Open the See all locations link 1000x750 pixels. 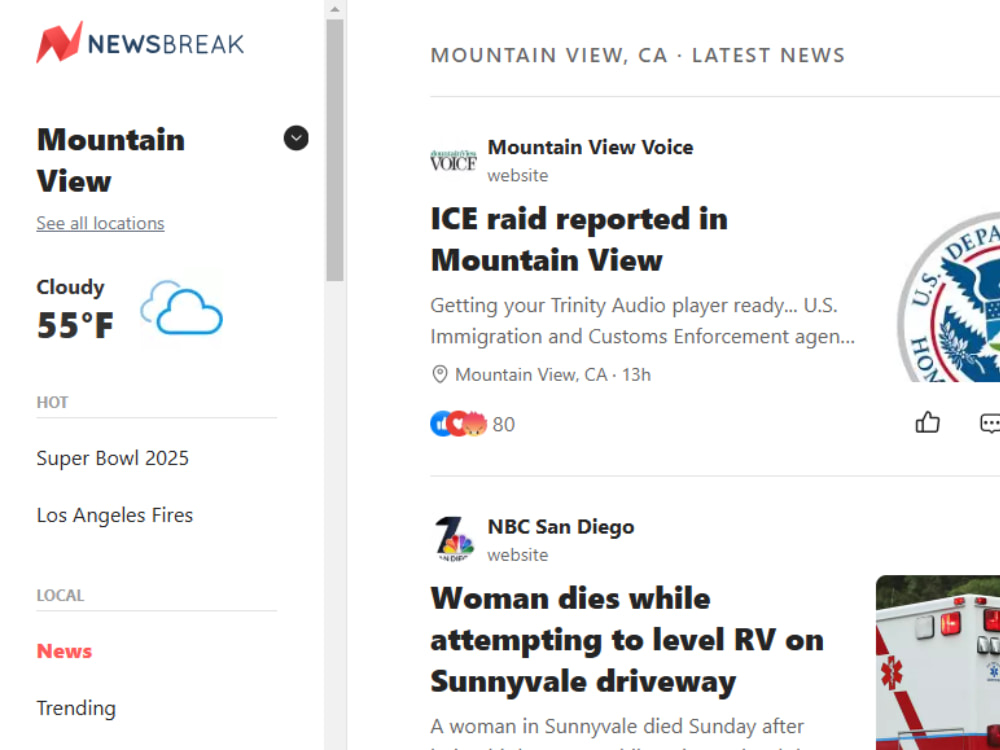click(100, 223)
